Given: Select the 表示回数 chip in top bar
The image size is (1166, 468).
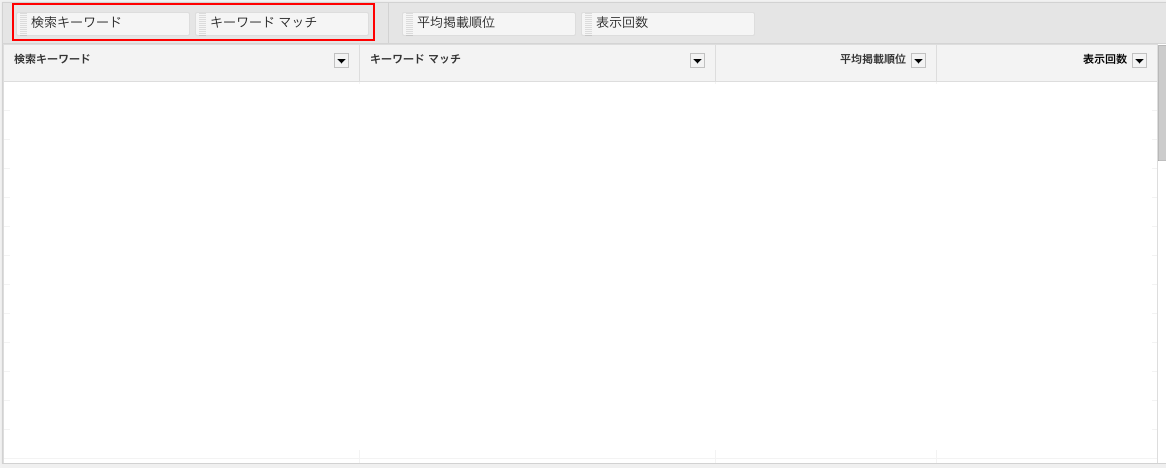Looking at the screenshot, I should 668,24.
